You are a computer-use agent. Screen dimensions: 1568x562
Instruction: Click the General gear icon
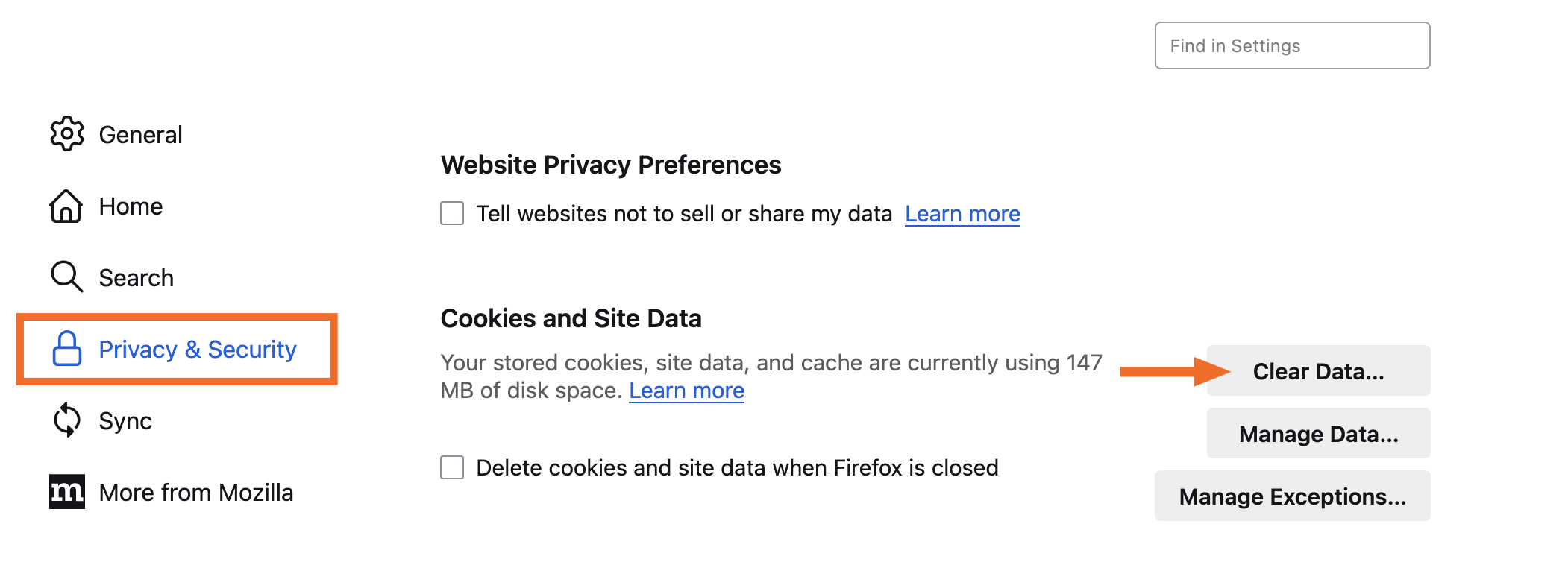[x=67, y=134]
